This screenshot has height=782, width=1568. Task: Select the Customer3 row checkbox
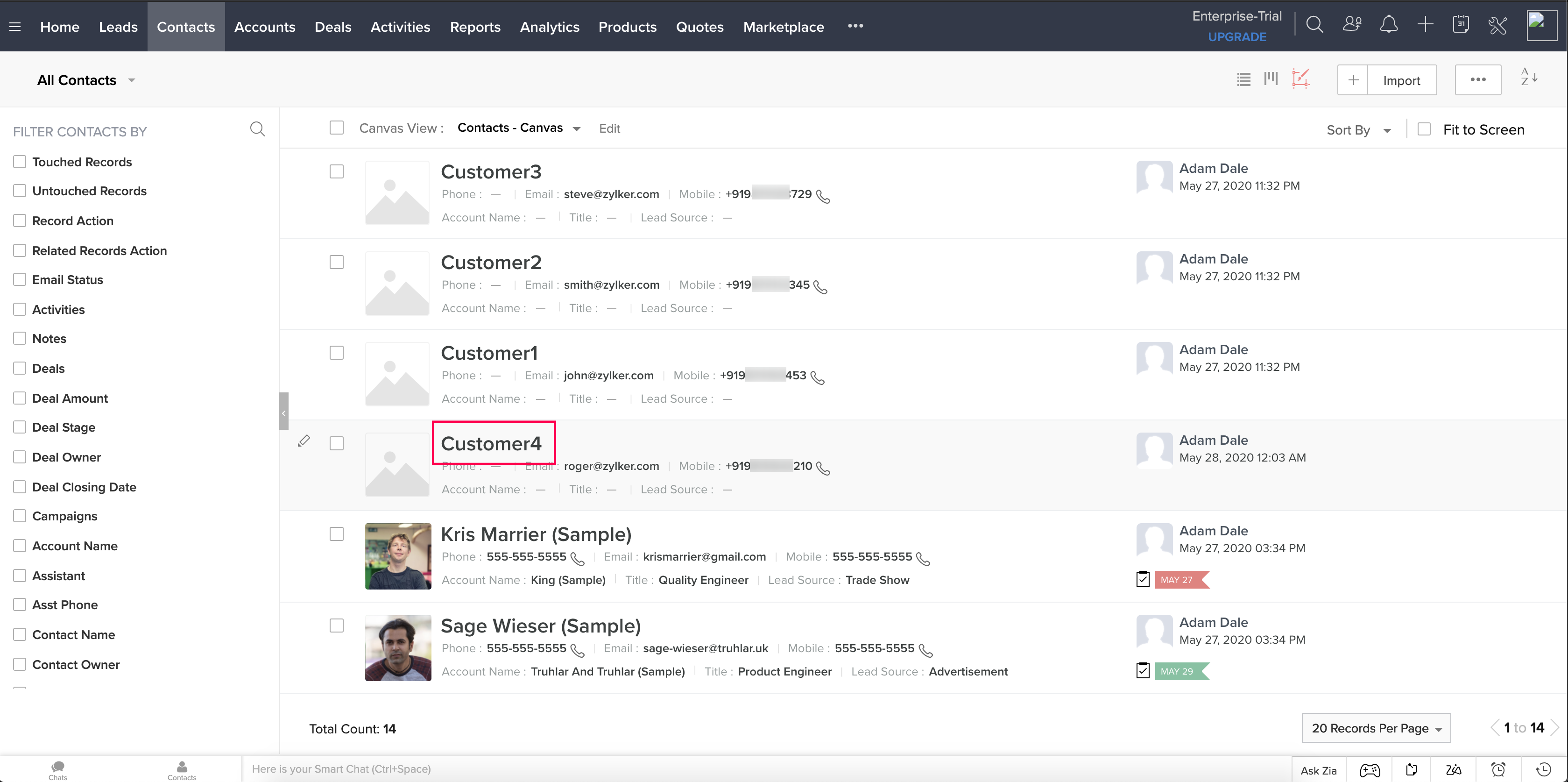(336, 172)
